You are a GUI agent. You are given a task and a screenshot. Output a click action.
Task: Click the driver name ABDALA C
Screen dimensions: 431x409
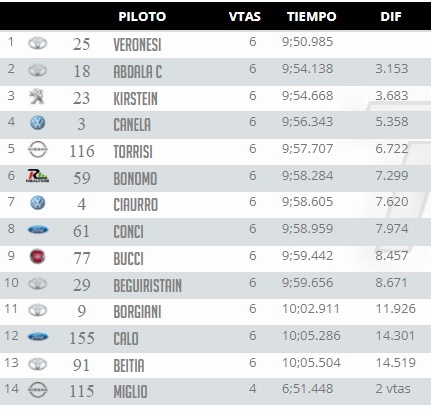click(x=138, y=72)
